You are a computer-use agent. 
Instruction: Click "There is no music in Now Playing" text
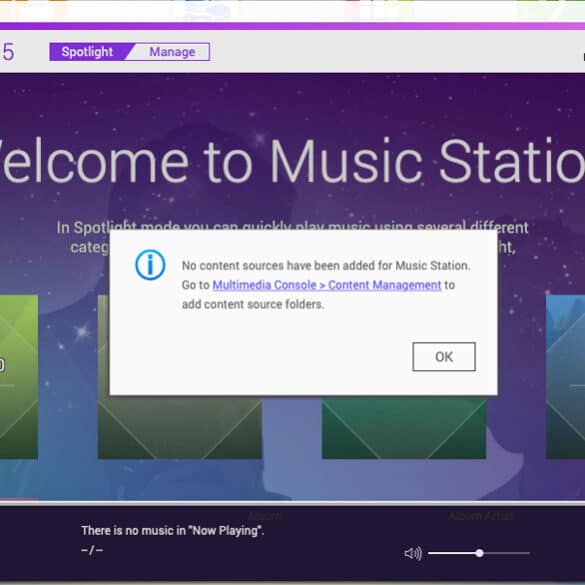pos(173,531)
